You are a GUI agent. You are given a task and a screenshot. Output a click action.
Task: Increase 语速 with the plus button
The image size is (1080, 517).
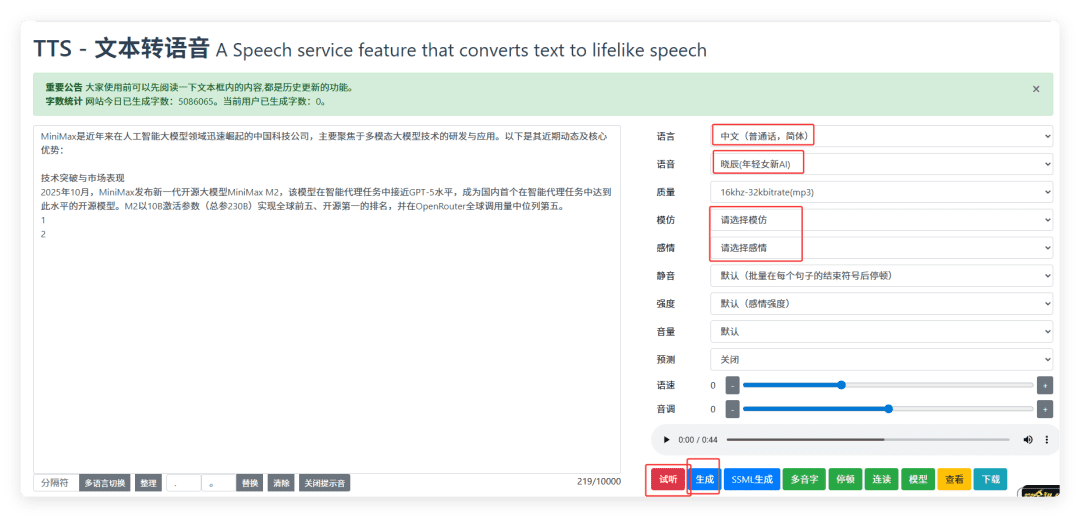1045,385
